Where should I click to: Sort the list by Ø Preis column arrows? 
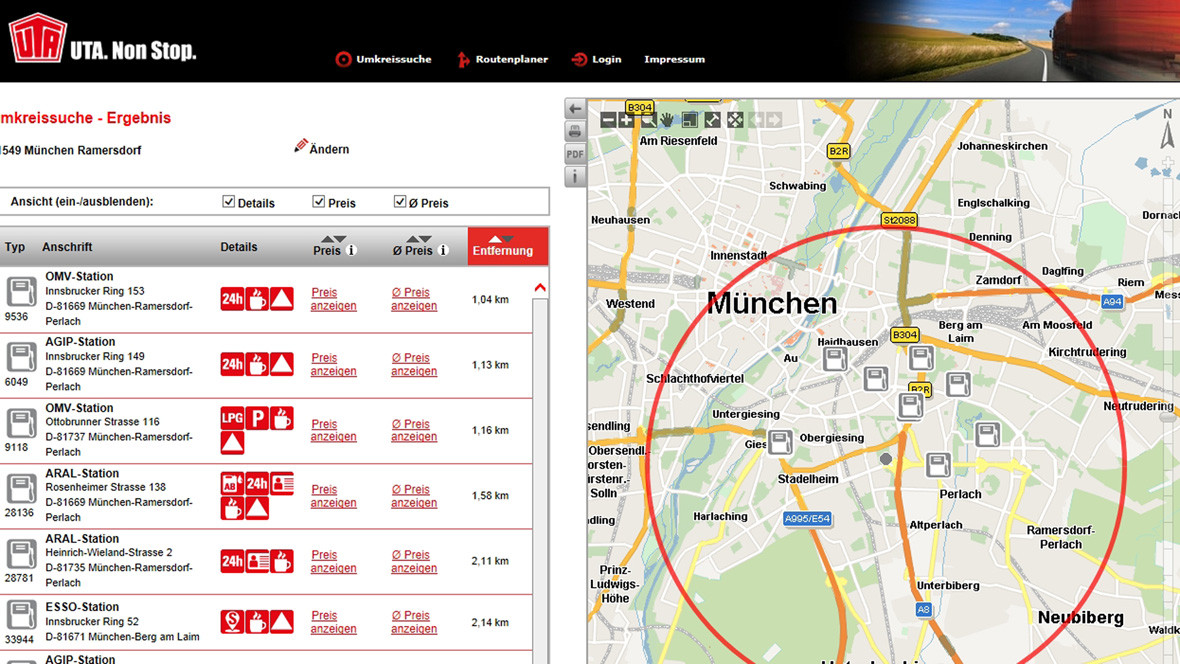pos(419,239)
